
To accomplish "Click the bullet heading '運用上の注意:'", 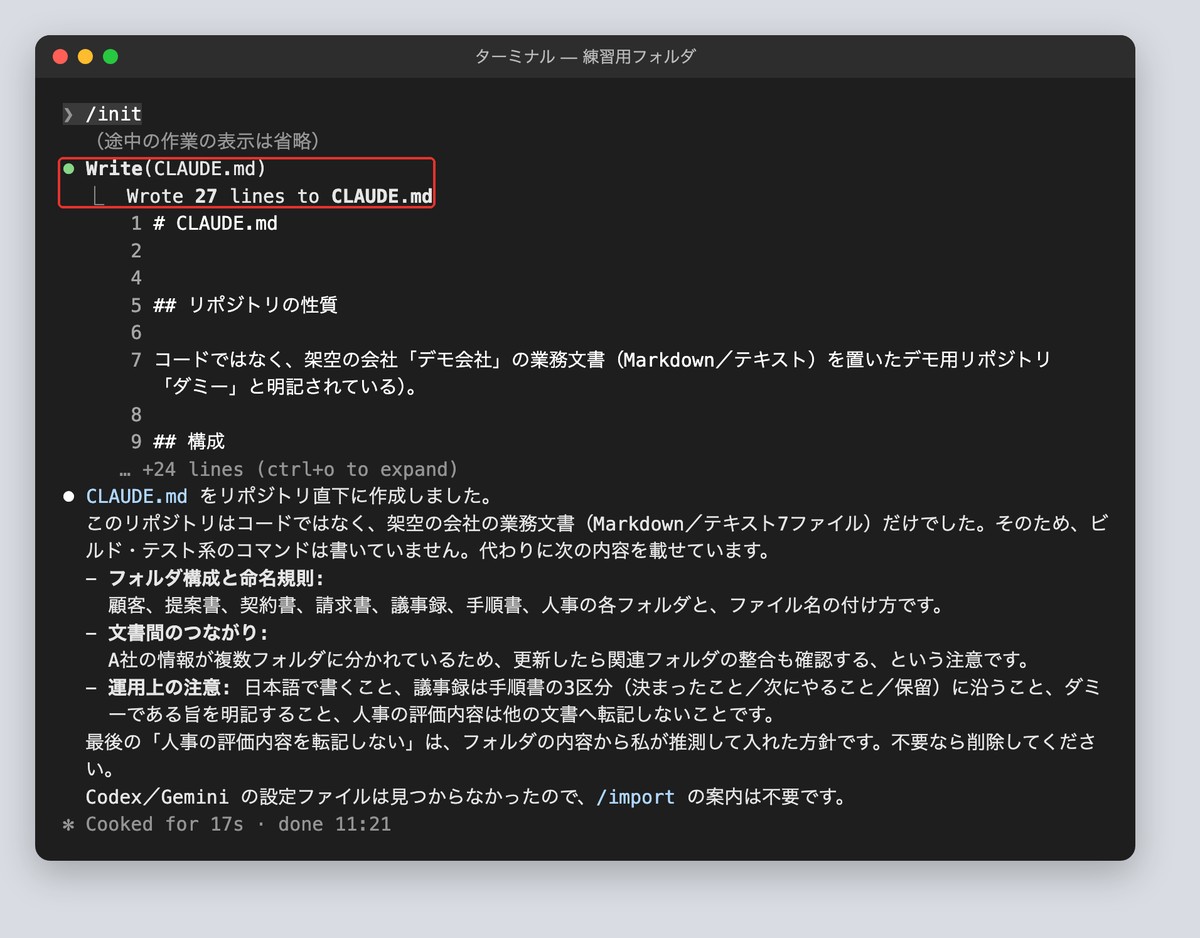I will click(x=171, y=687).
